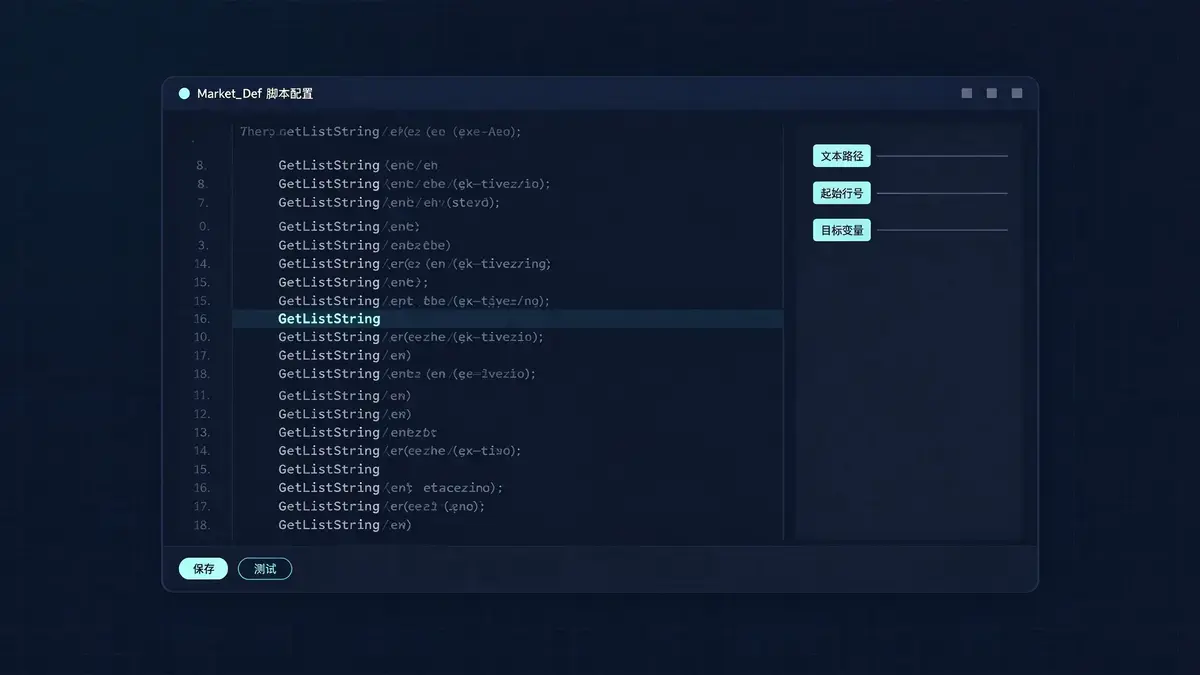Select the 起始行号 label tag
Viewport: 1200px width, 675px height.
pyautogui.click(x=842, y=193)
